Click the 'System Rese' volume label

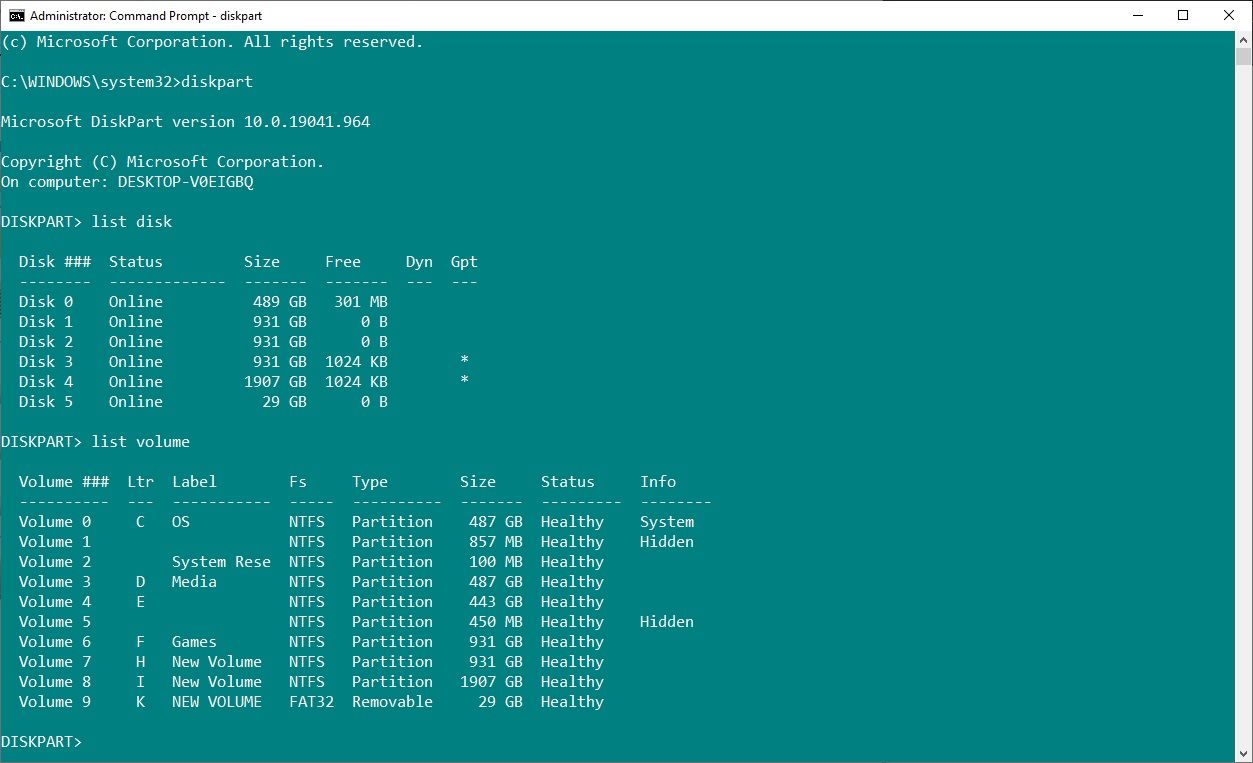(x=221, y=562)
